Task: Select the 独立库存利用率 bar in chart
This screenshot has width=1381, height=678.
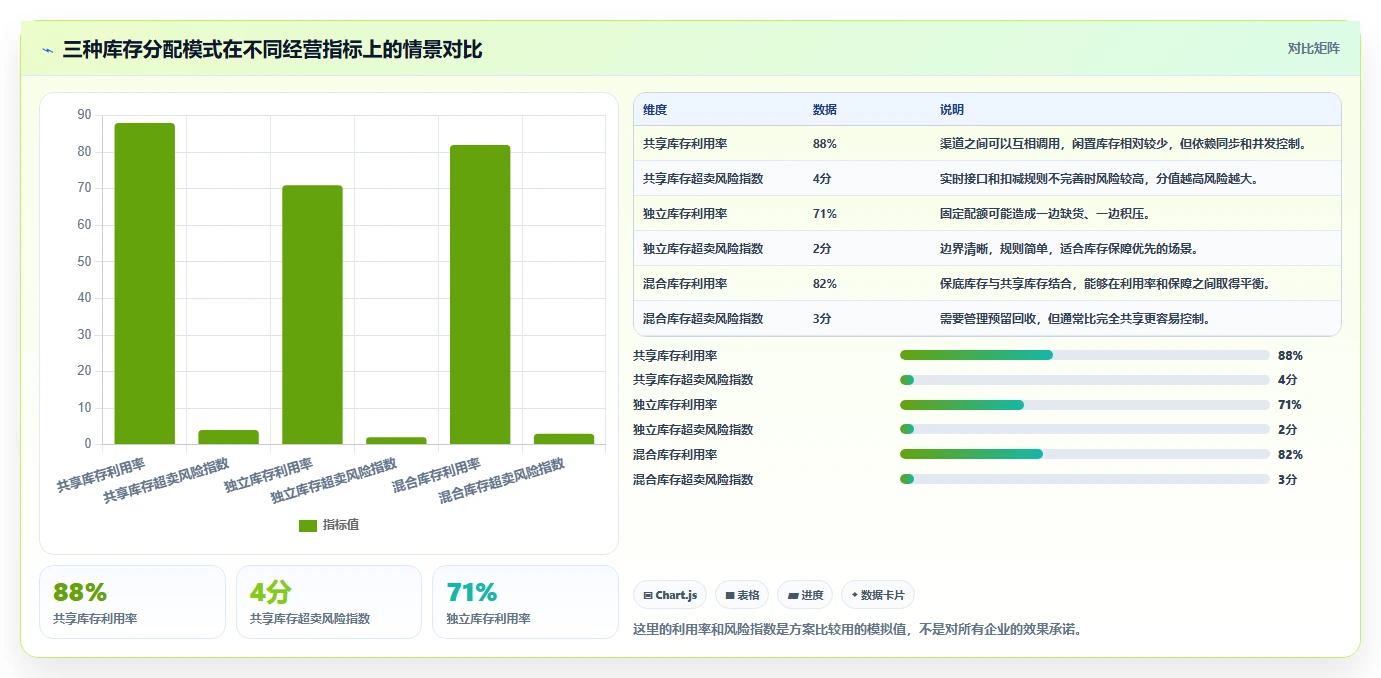Action: pos(312,314)
